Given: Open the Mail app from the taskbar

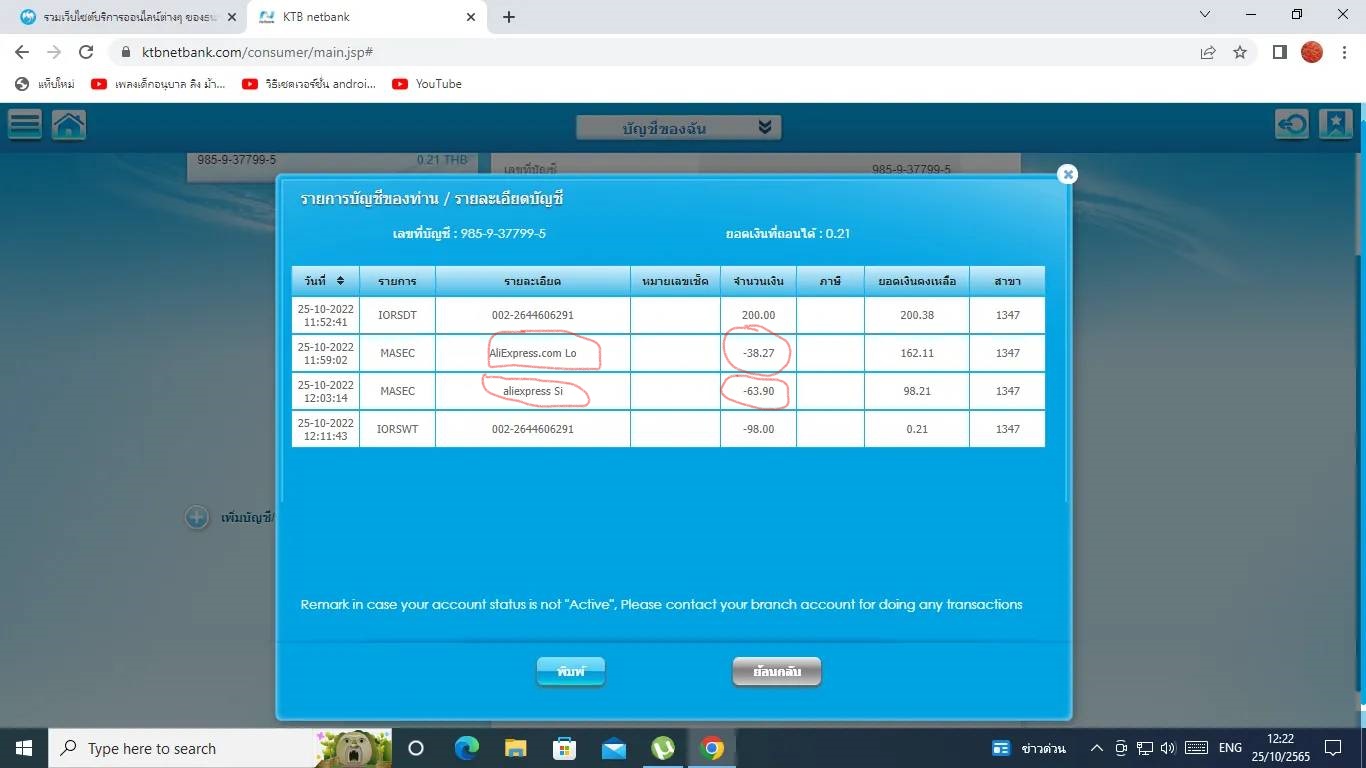Looking at the screenshot, I should tap(613, 748).
